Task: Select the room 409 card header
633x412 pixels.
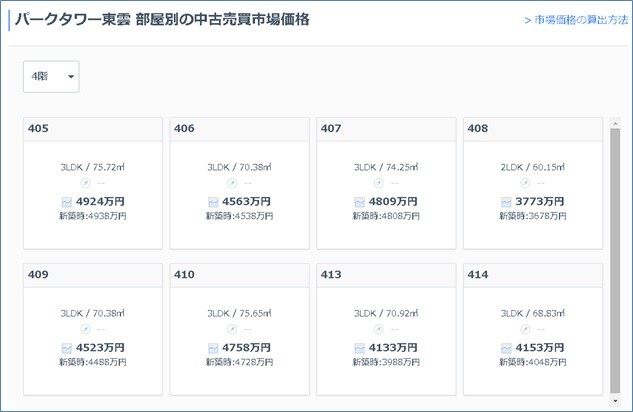Action: (93, 275)
